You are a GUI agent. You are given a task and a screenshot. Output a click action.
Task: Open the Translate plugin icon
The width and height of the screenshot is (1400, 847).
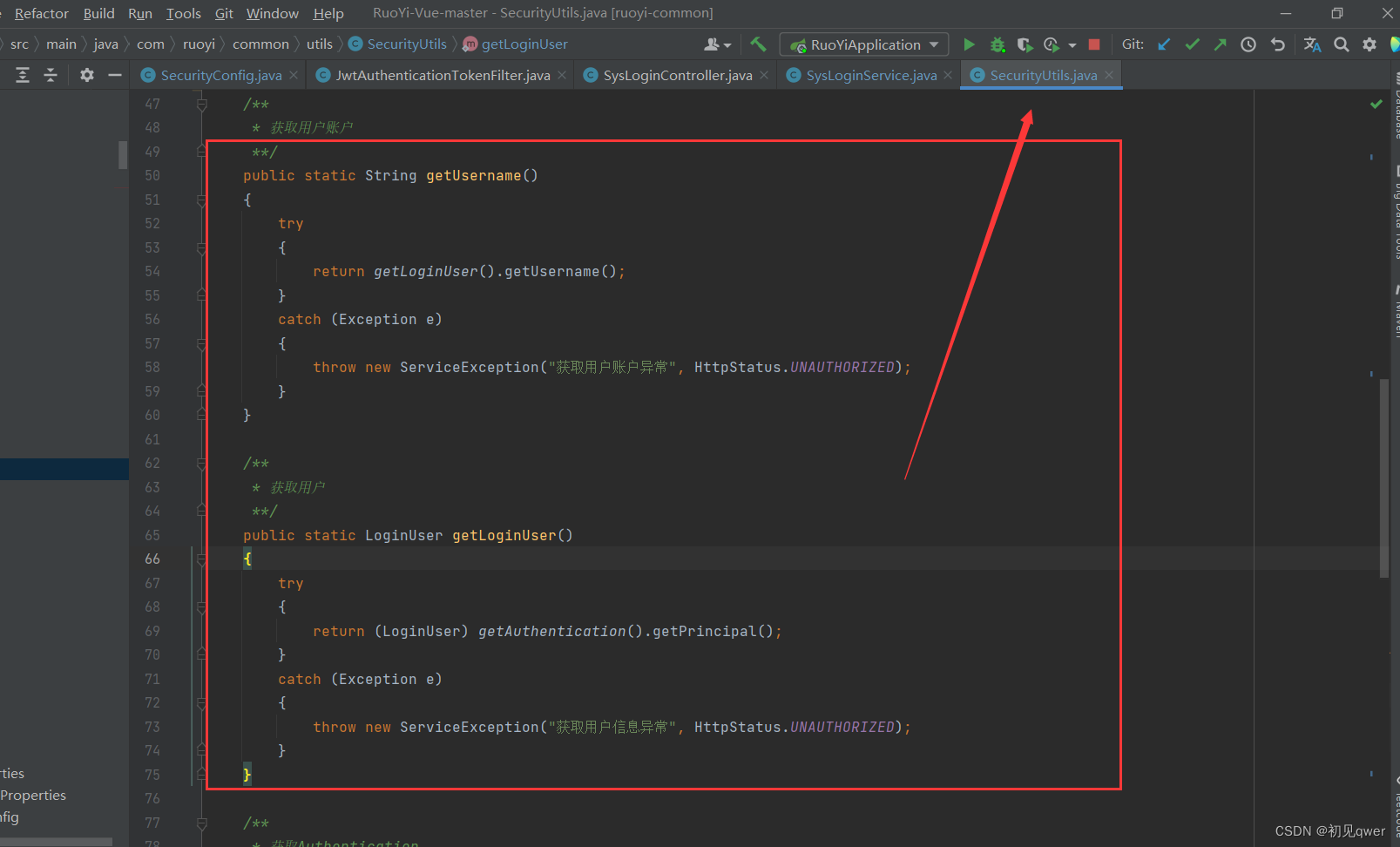tap(1312, 44)
